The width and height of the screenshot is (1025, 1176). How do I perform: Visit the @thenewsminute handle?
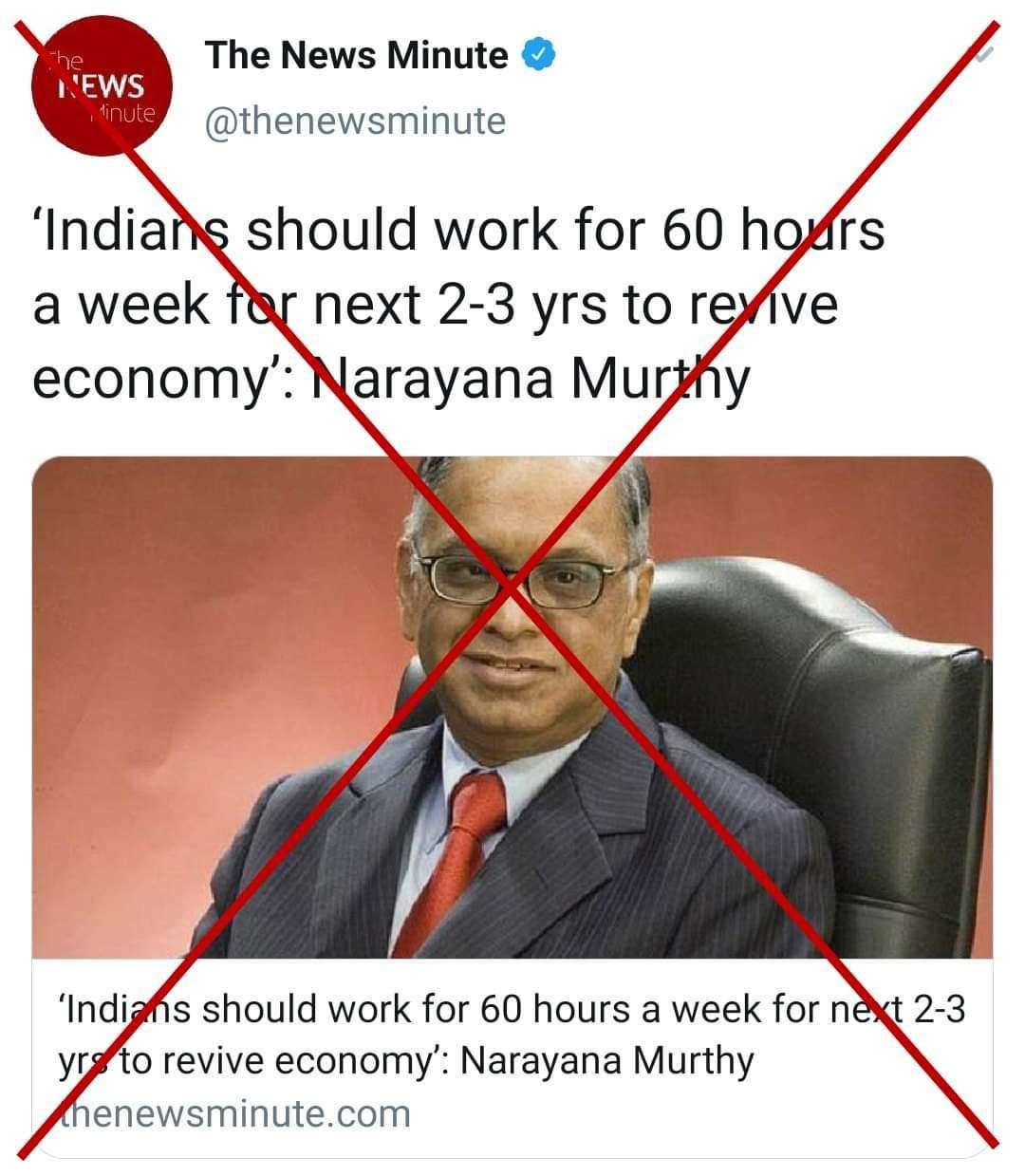(x=356, y=121)
